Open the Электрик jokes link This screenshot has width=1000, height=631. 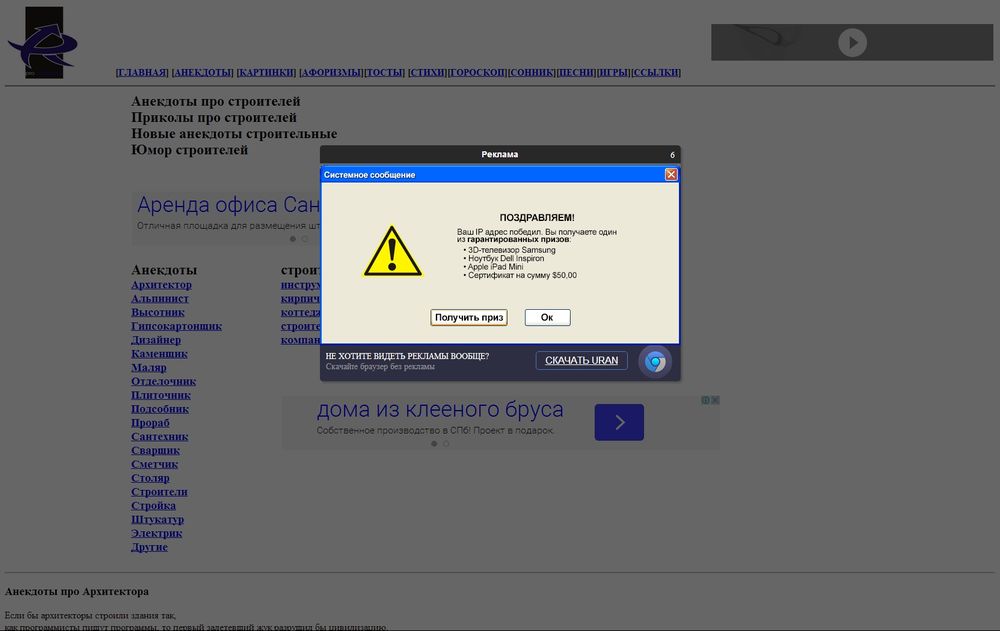157,533
